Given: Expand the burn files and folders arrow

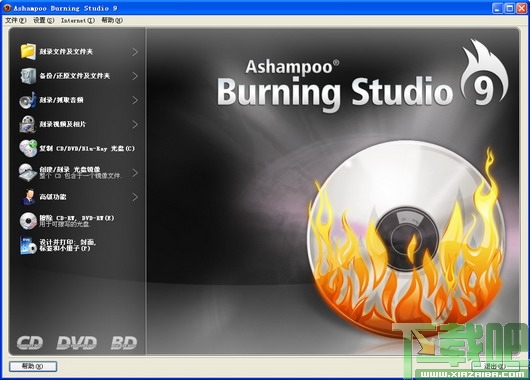Looking at the screenshot, I should point(135,52).
